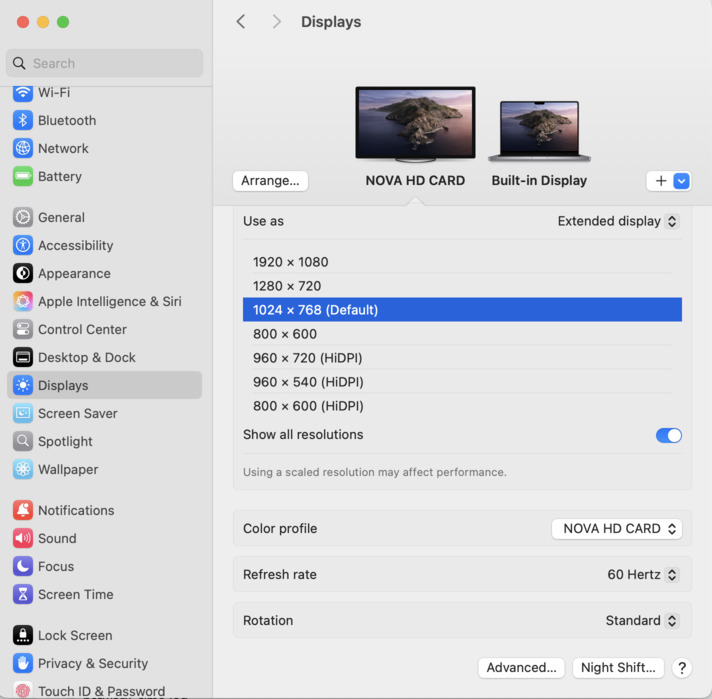The image size is (712, 699).
Task: Select the Battery icon
Action: 23,176
